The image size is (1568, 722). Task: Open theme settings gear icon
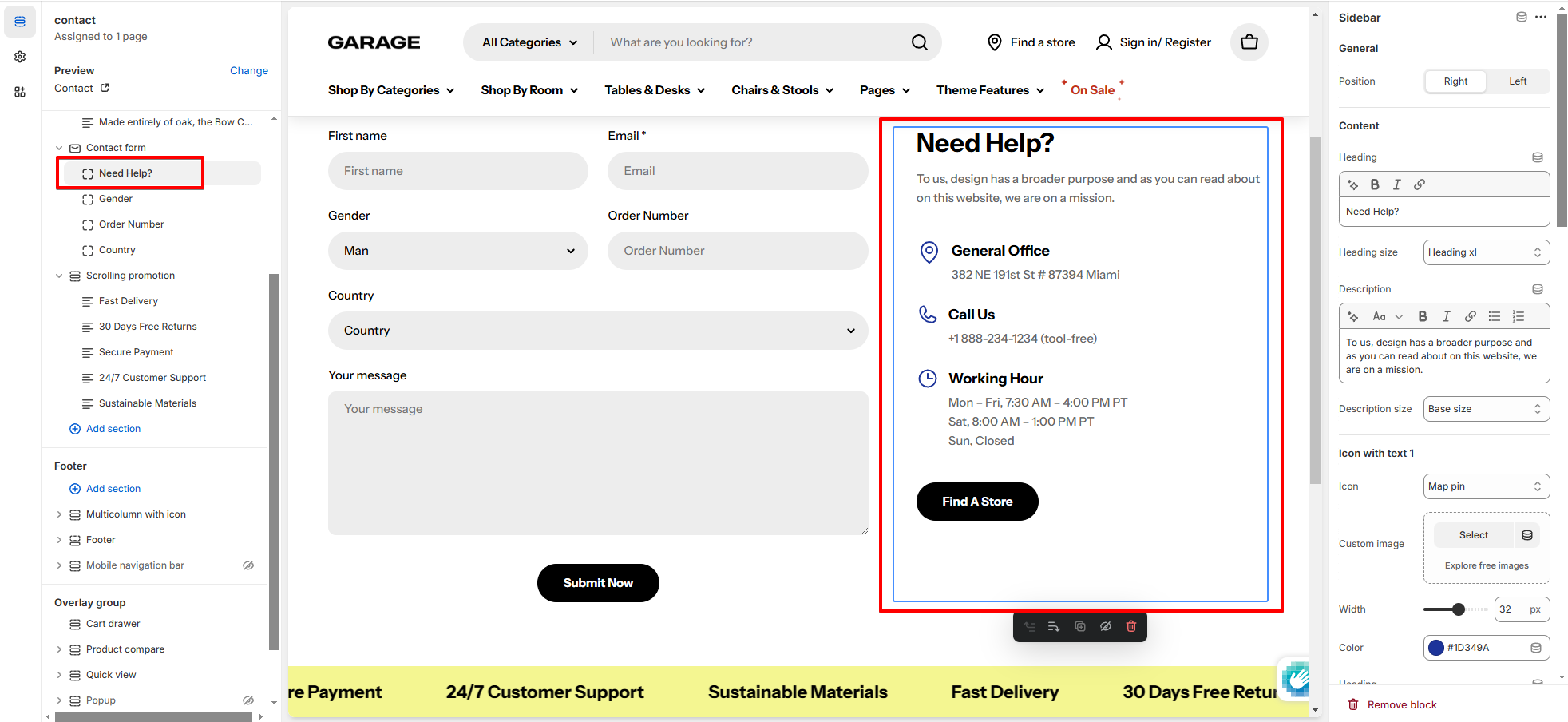coord(20,57)
